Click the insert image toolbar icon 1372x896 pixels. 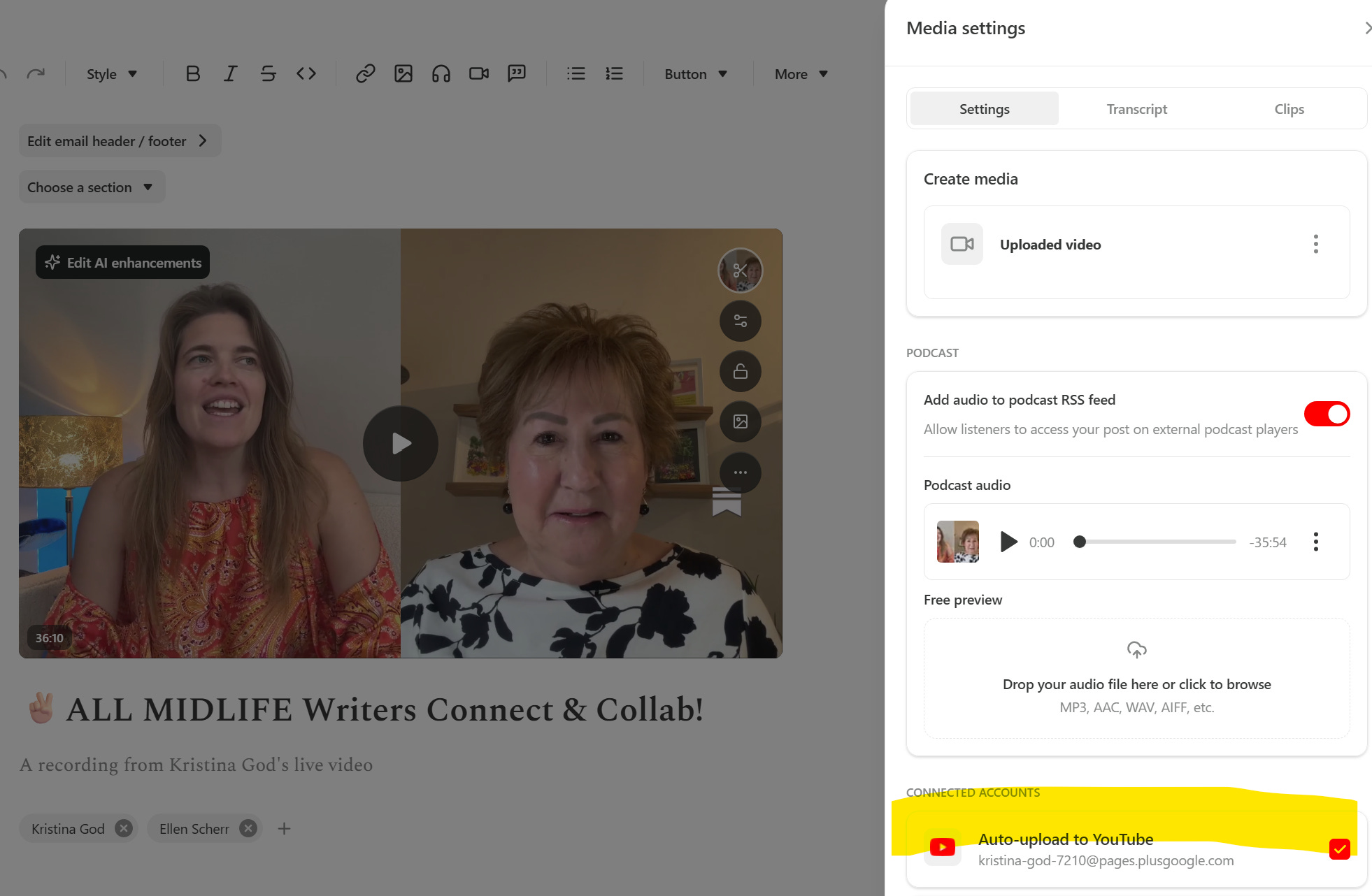[403, 74]
